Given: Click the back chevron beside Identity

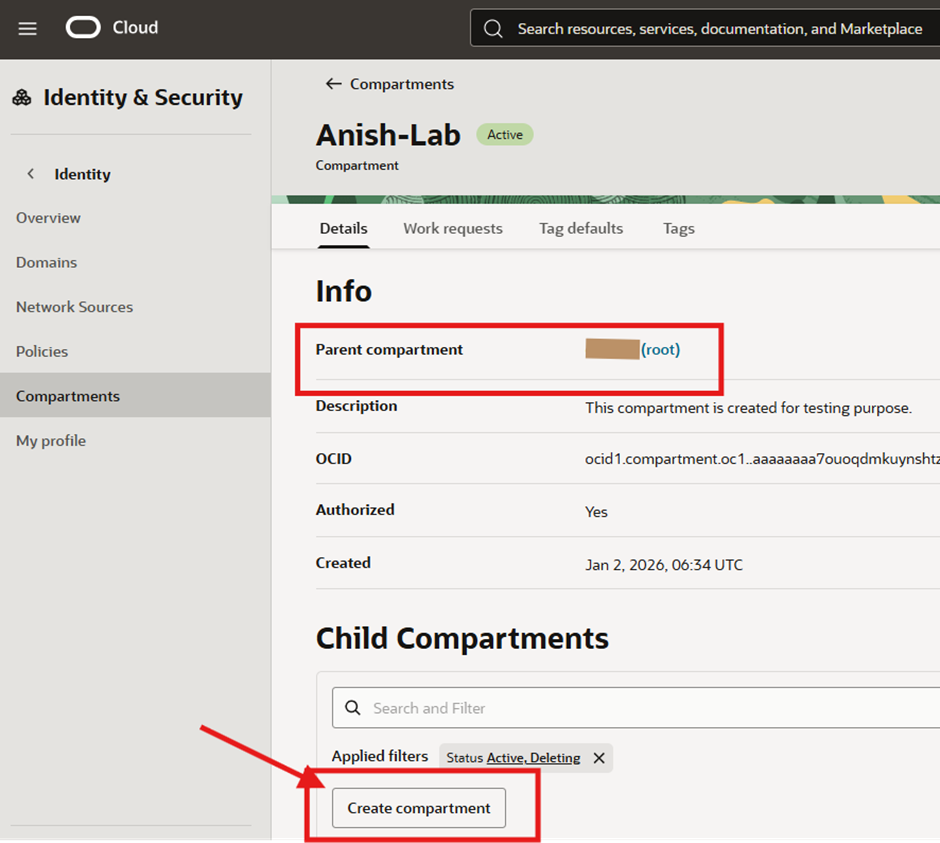Looking at the screenshot, I should click(31, 174).
